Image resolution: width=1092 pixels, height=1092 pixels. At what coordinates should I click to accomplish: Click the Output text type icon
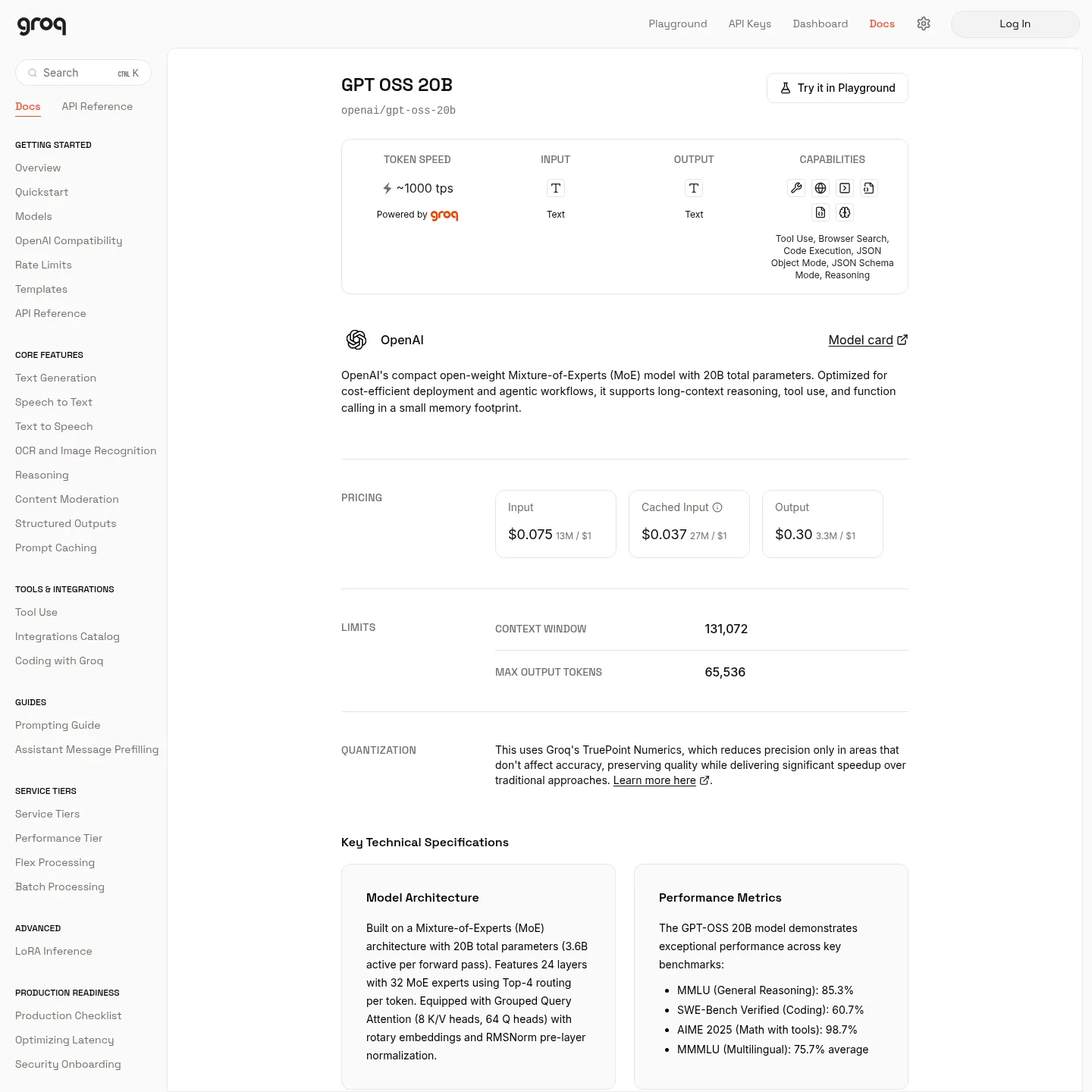[694, 188]
